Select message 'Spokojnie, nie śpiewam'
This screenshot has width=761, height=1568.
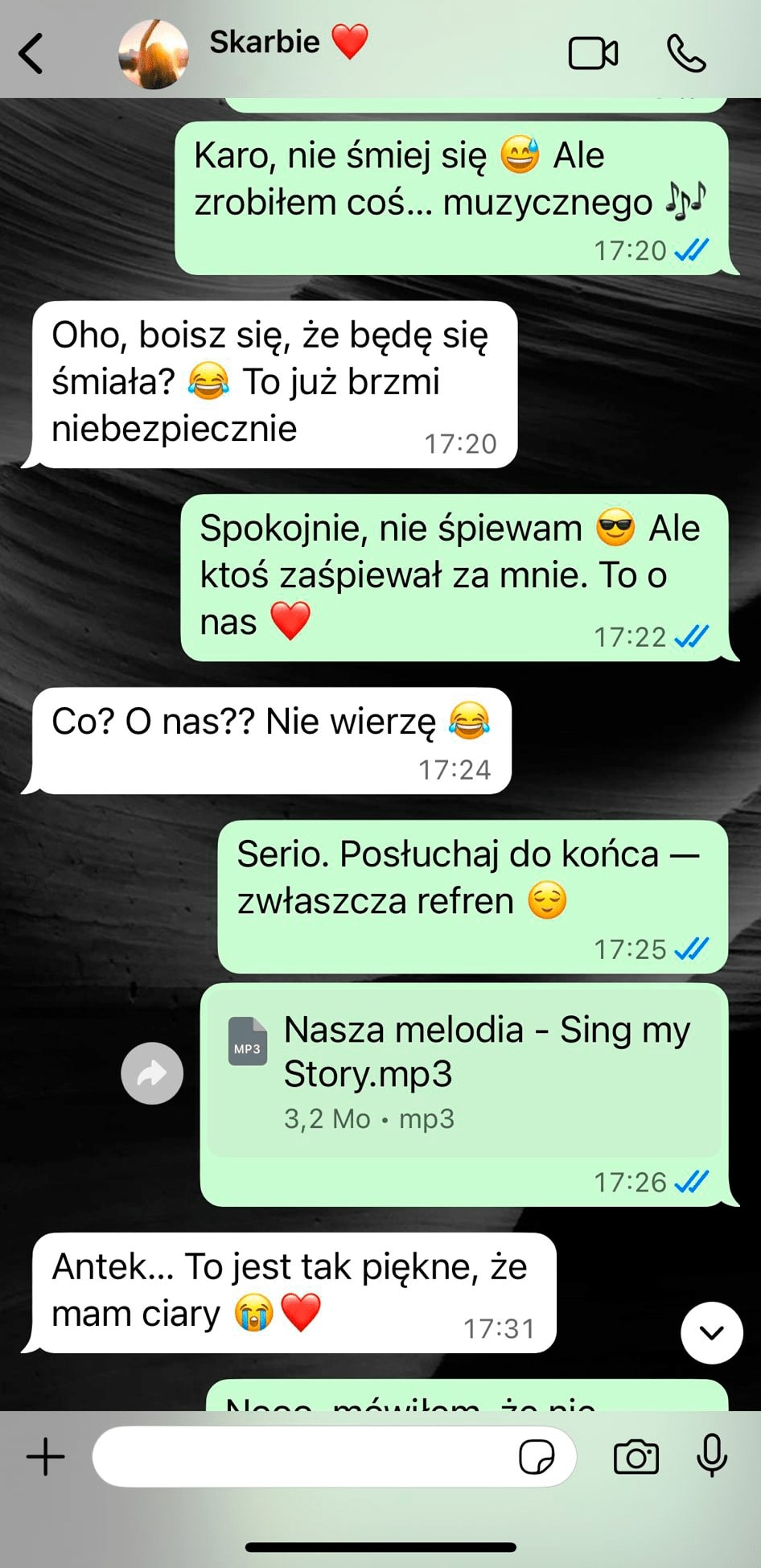[454, 578]
